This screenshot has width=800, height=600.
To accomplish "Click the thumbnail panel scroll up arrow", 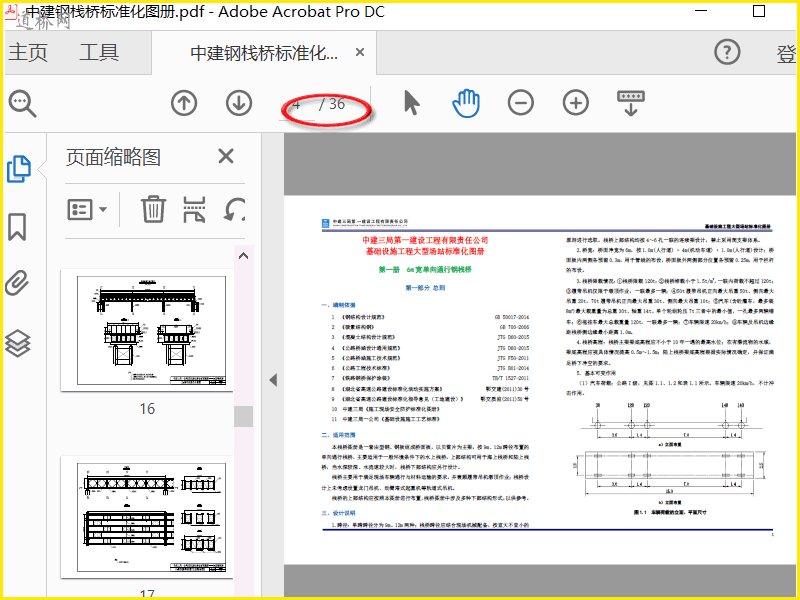I will coord(244,256).
